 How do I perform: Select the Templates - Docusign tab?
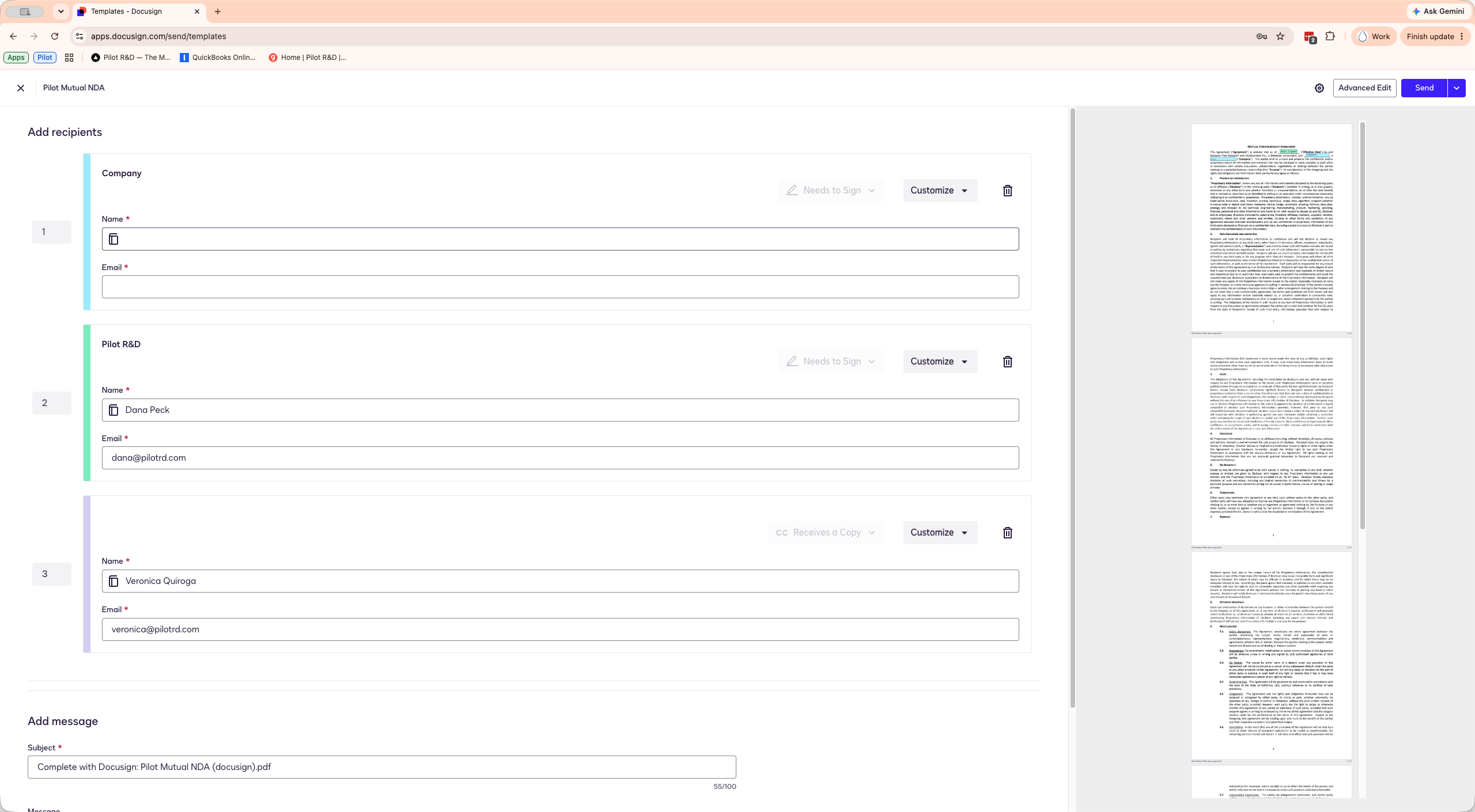pos(138,12)
